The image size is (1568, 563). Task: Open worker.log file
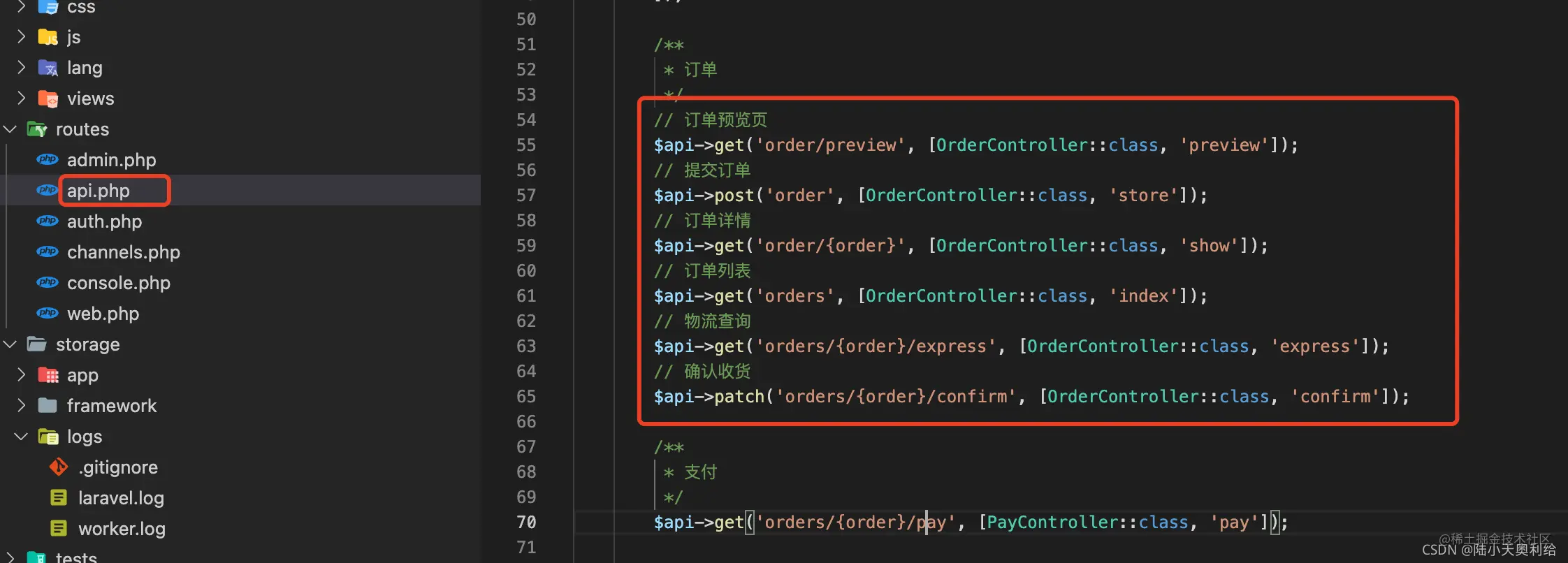coord(122,529)
